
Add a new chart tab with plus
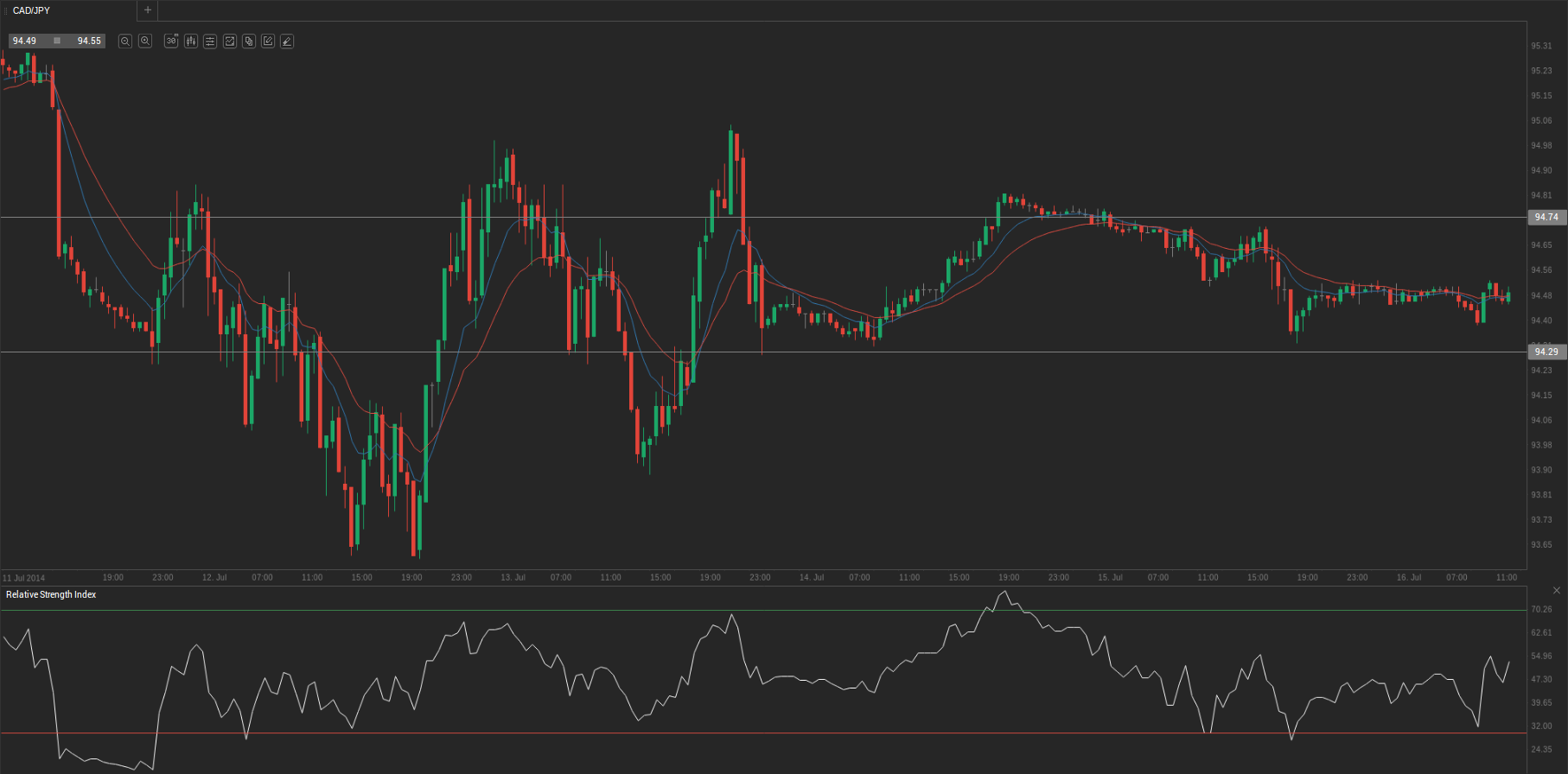point(148,10)
